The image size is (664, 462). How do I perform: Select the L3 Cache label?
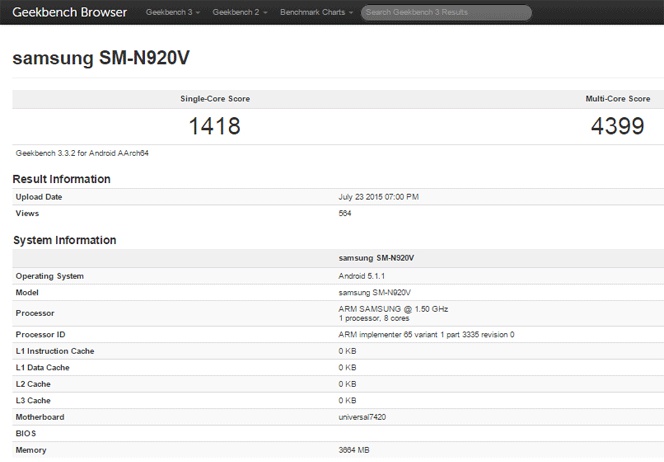[33, 401]
